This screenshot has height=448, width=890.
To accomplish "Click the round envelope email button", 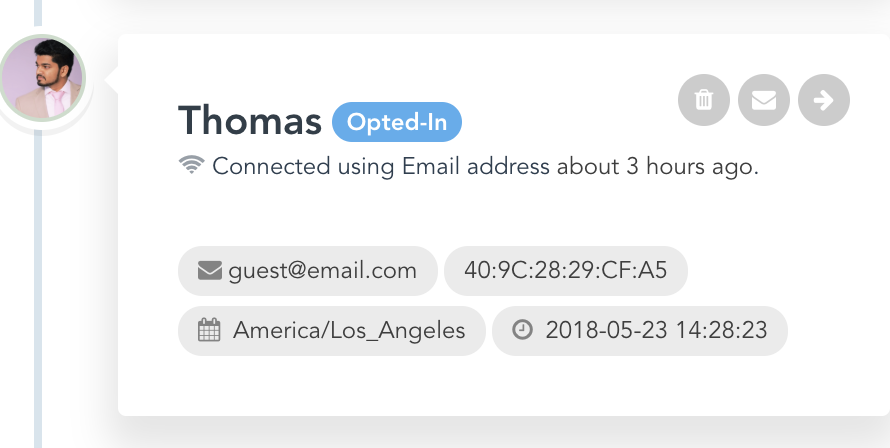I will (x=763, y=100).
